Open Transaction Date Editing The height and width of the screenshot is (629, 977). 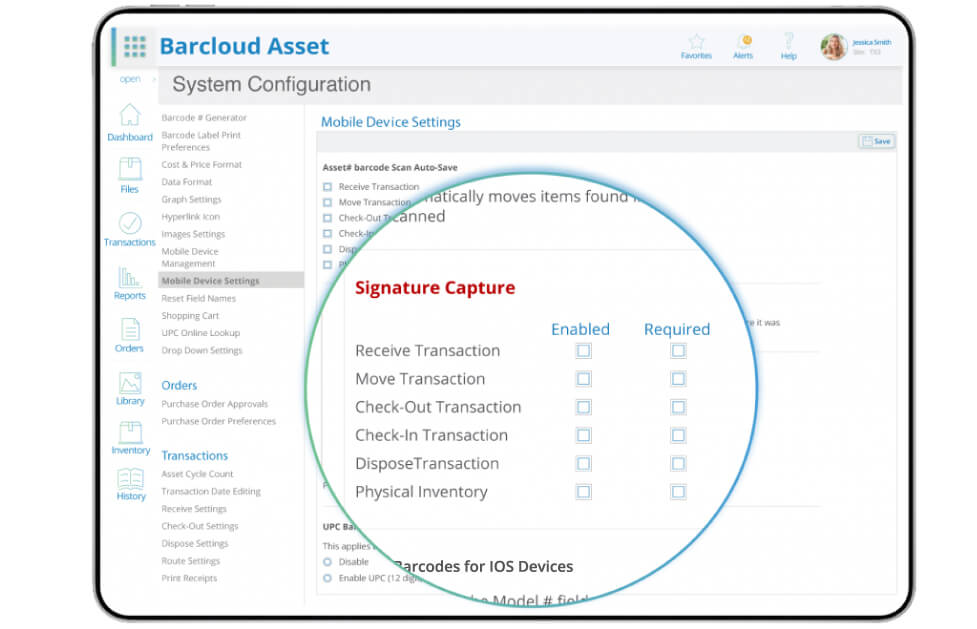pos(211,491)
